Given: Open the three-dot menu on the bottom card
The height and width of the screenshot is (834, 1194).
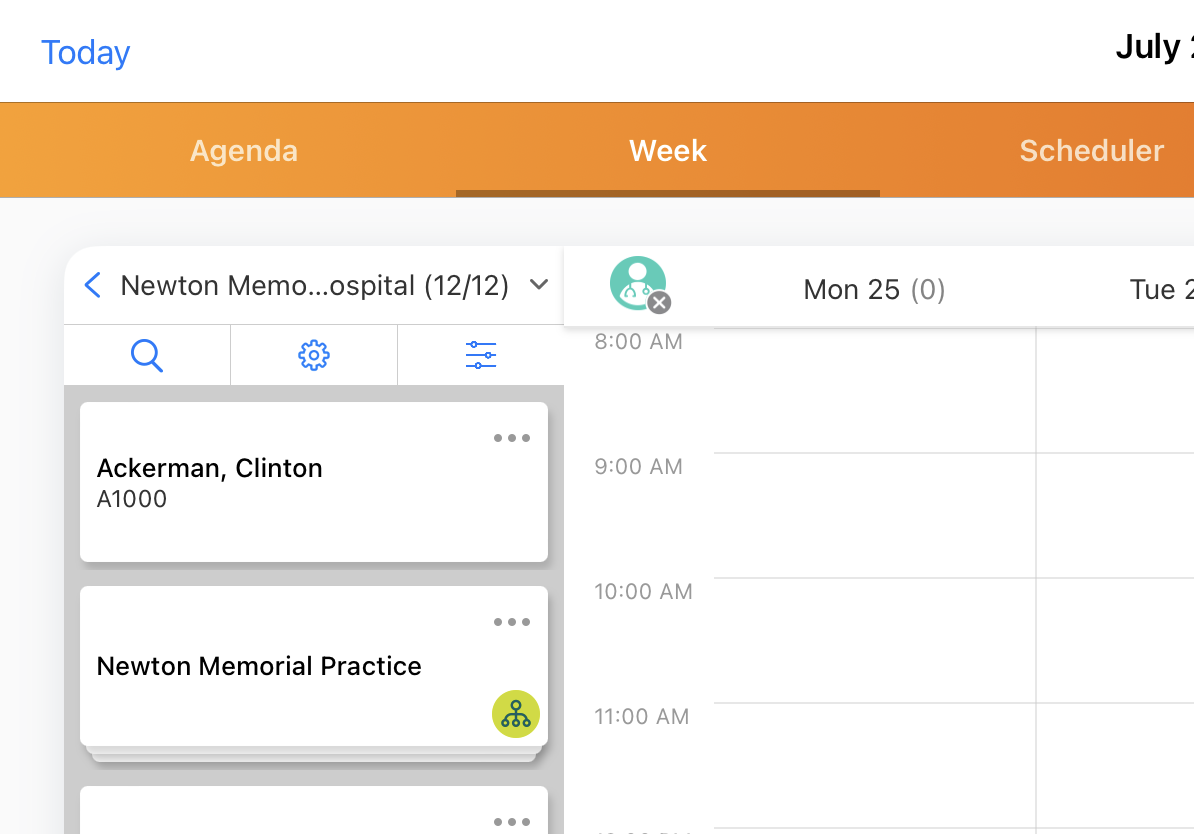Looking at the screenshot, I should (x=512, y=822).
